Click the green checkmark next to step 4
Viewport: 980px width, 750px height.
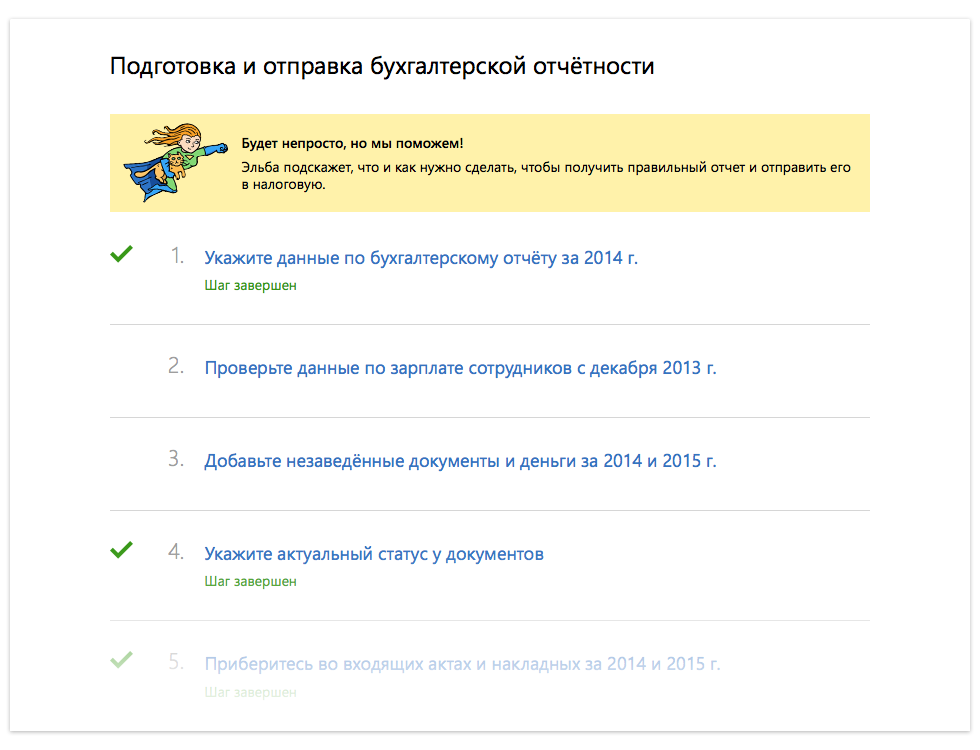click(x=121, y=550)
